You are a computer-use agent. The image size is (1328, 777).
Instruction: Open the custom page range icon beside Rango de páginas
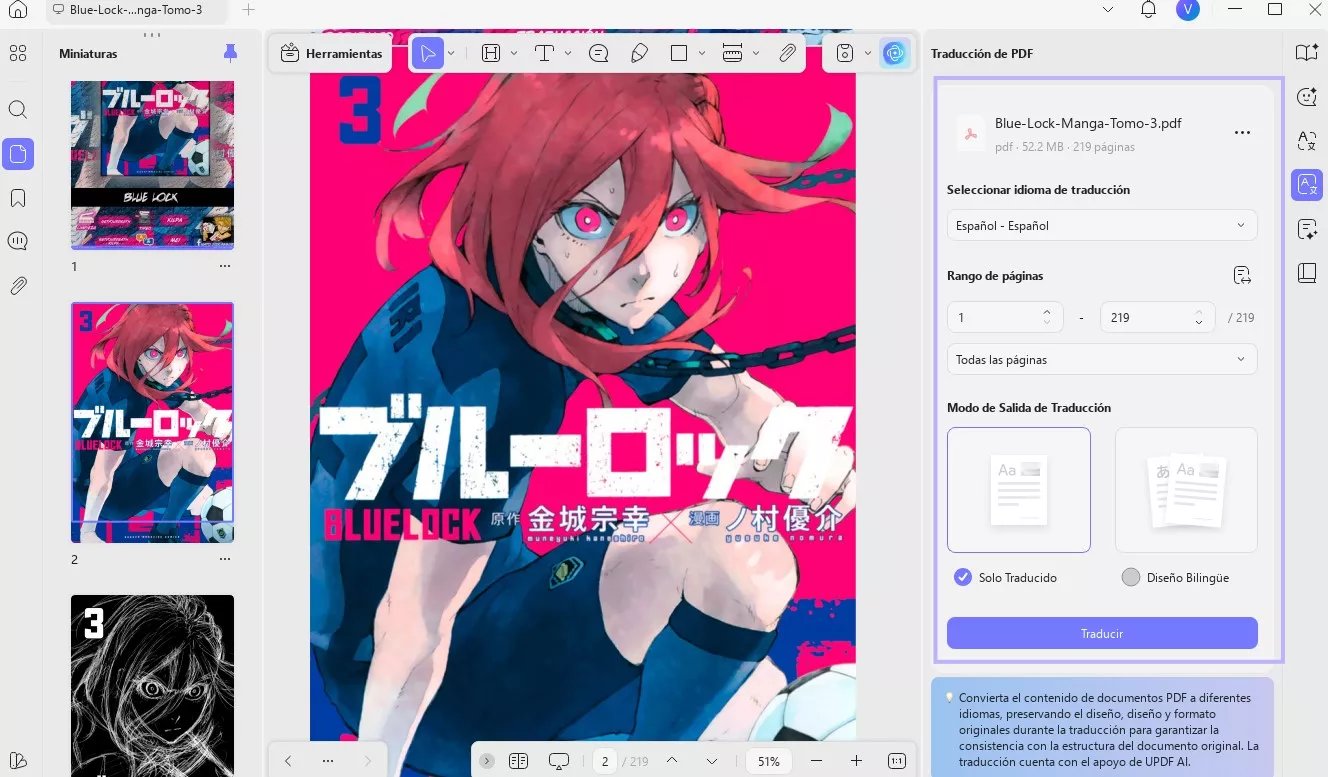click(1242, 276)
